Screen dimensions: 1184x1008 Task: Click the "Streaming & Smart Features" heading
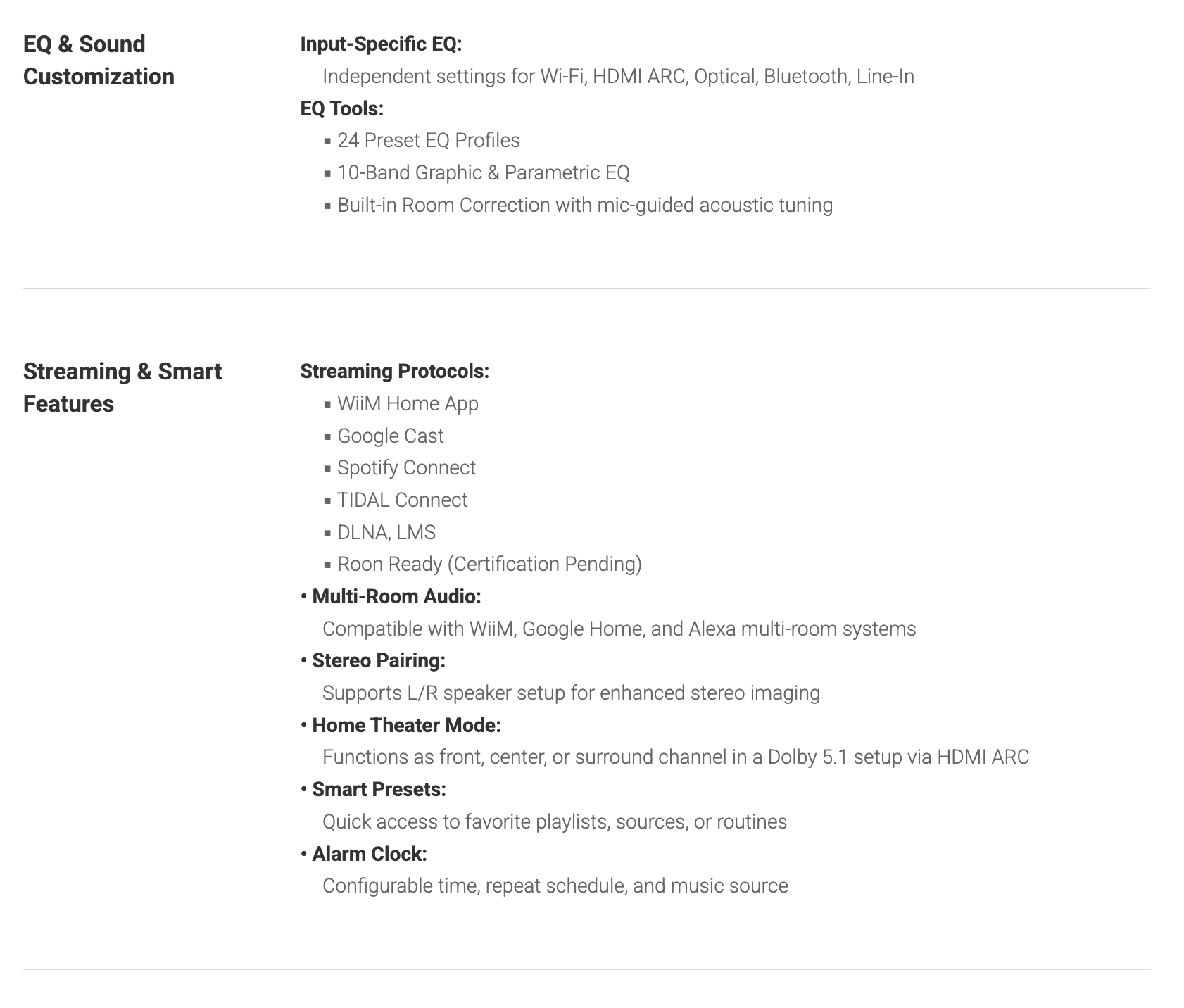tap(122, 387)
